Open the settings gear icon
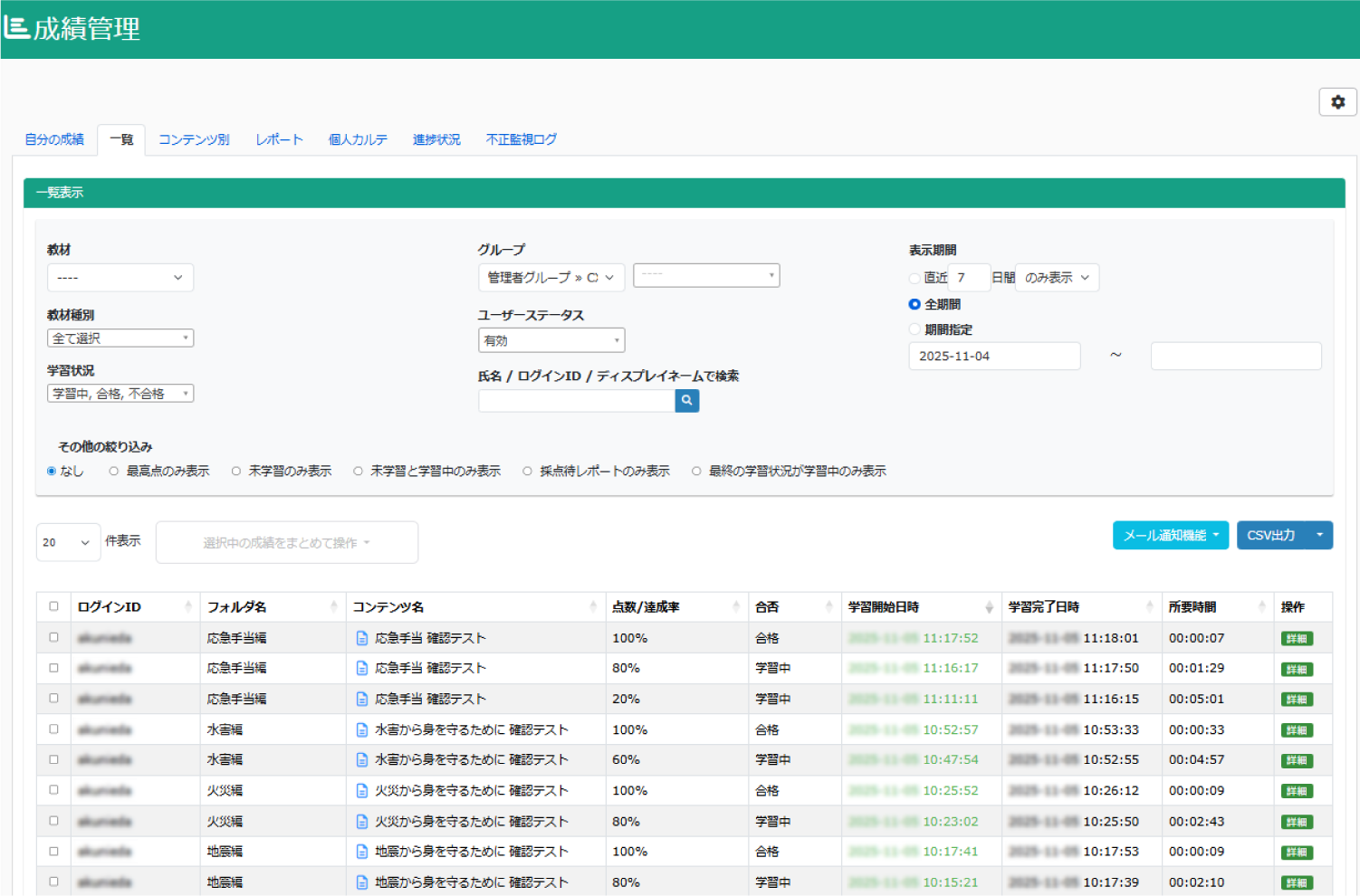This screenshot has width=1360, height=896. coord(1337,102)
